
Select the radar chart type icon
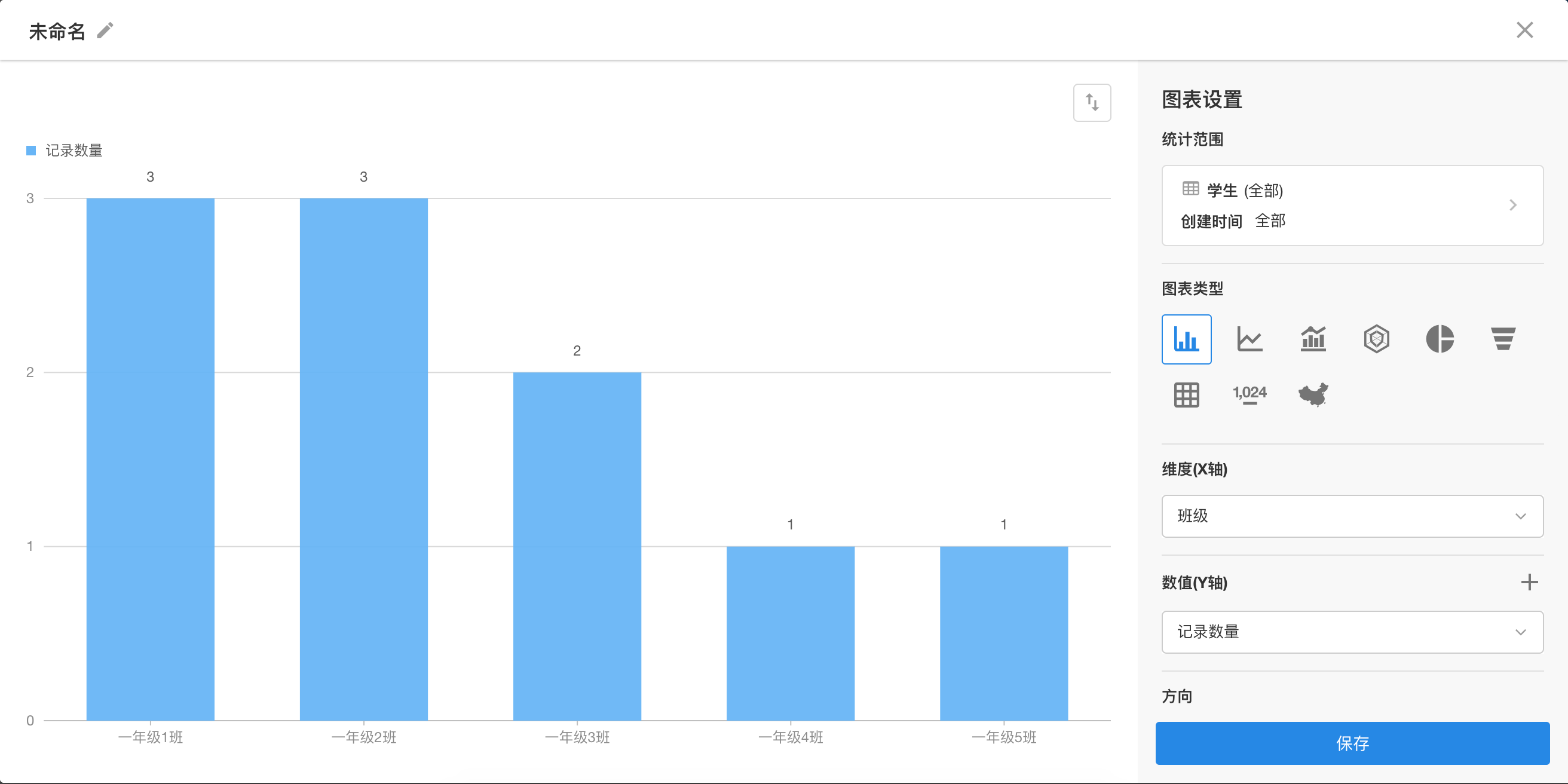tap(1376, 339)
